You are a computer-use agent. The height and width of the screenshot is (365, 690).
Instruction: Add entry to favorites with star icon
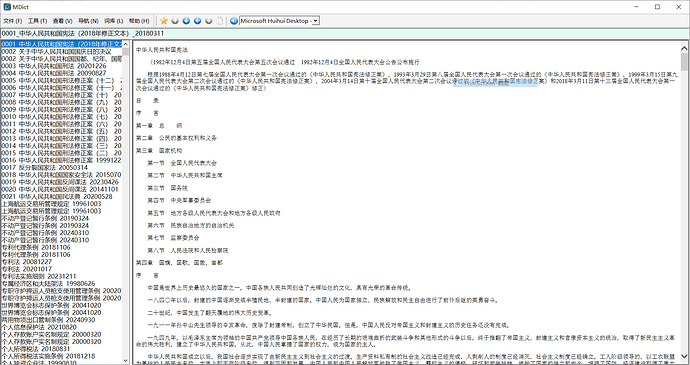point(164,21)
